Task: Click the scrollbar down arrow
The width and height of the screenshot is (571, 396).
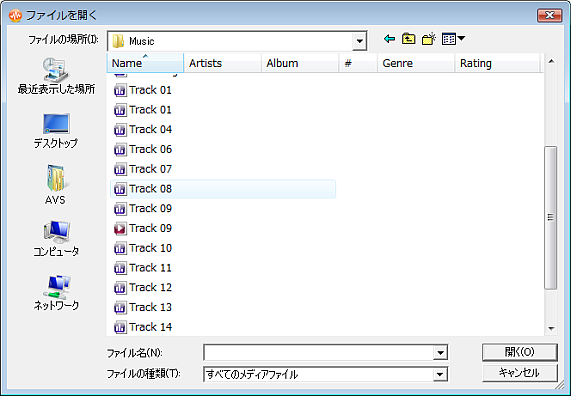Action: 551,329
